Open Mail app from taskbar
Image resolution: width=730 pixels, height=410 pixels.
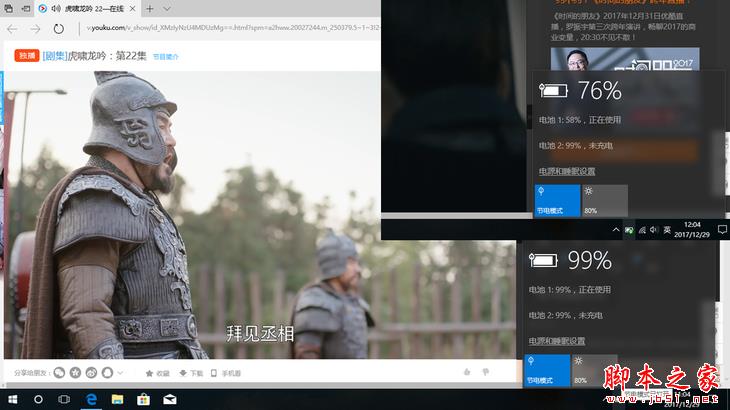(x=170, y=399)
